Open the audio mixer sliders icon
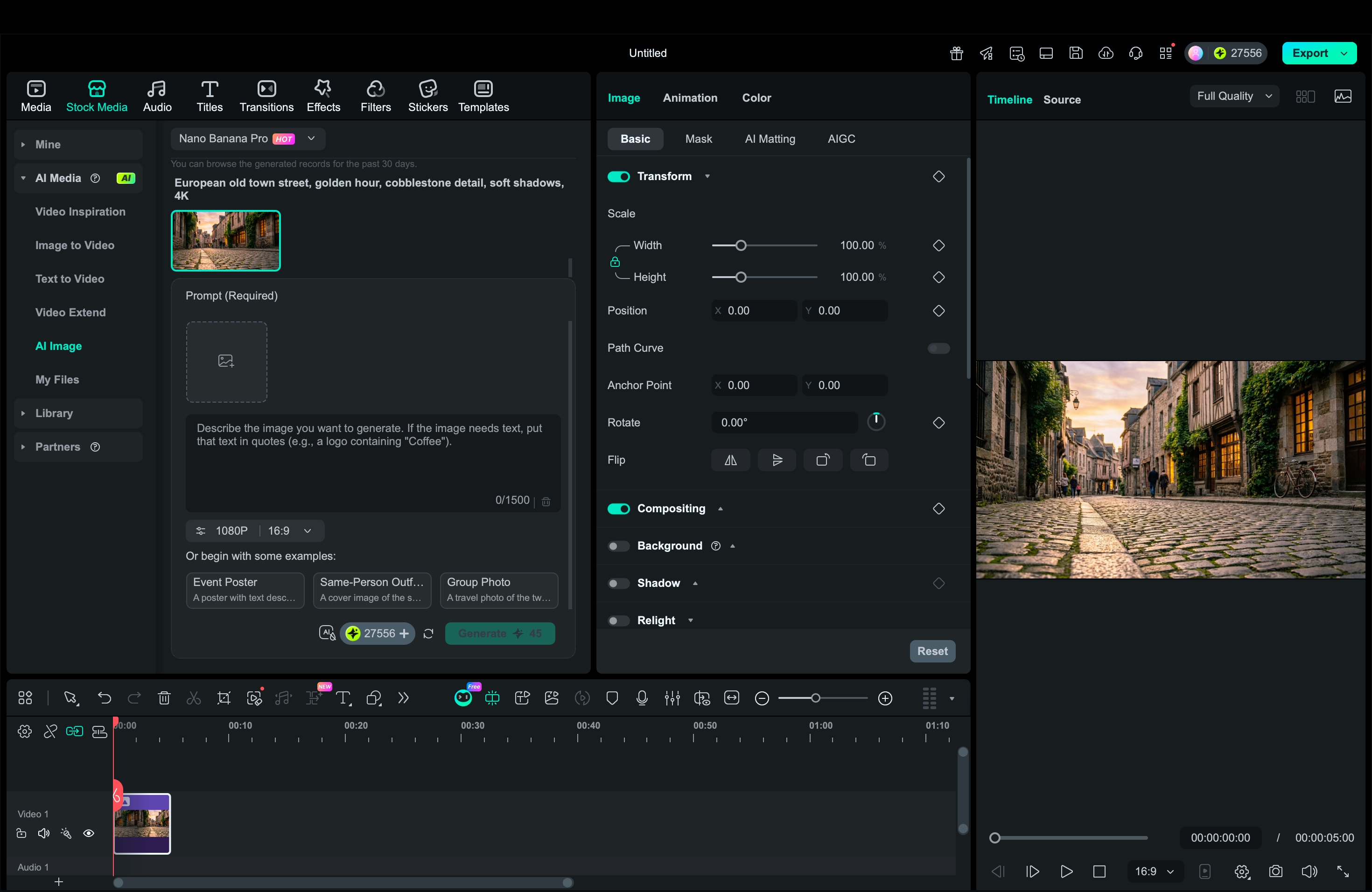This screenshot has width=1372, height=892. click(672, 698)
